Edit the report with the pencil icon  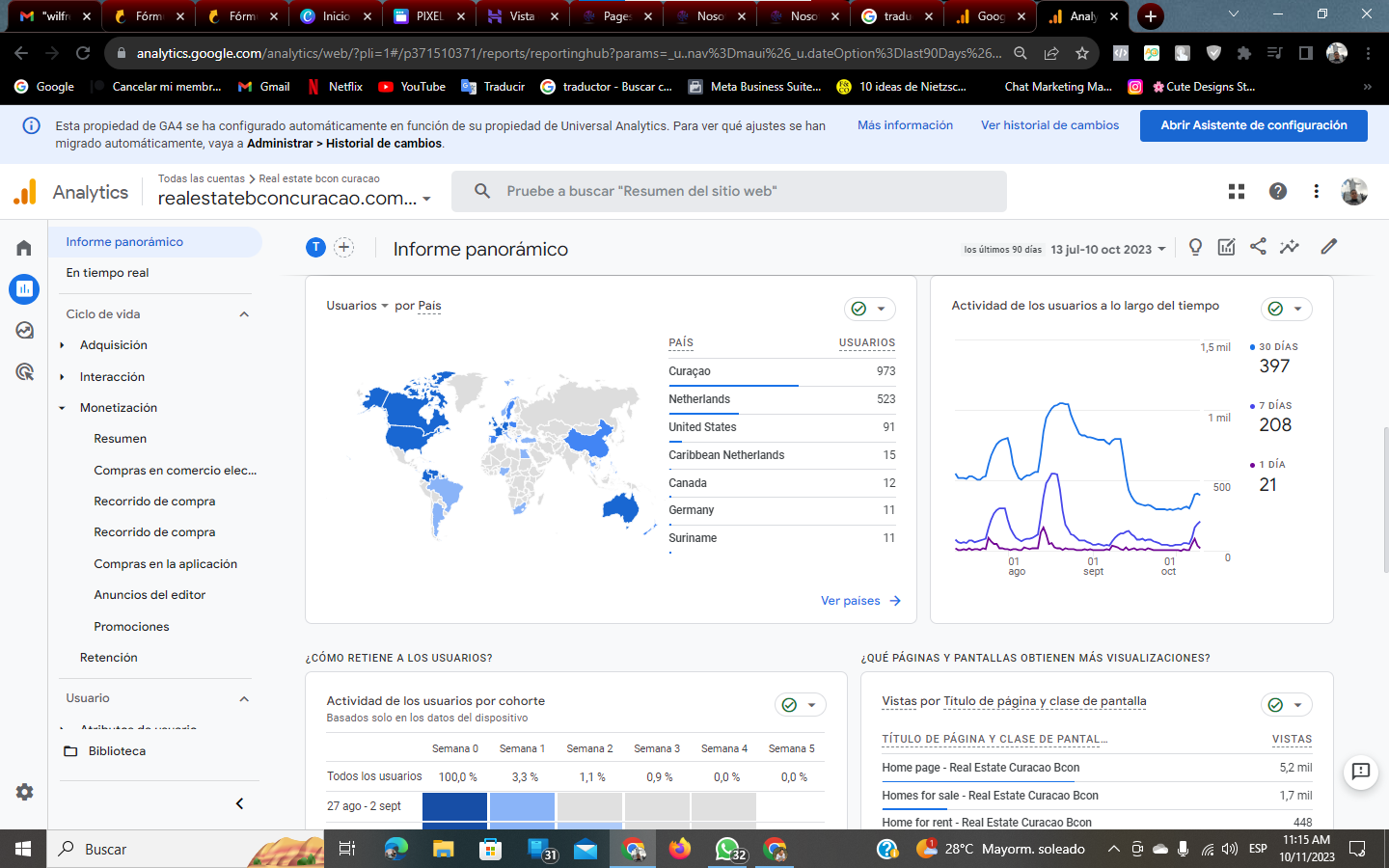tap(1328, 247)
